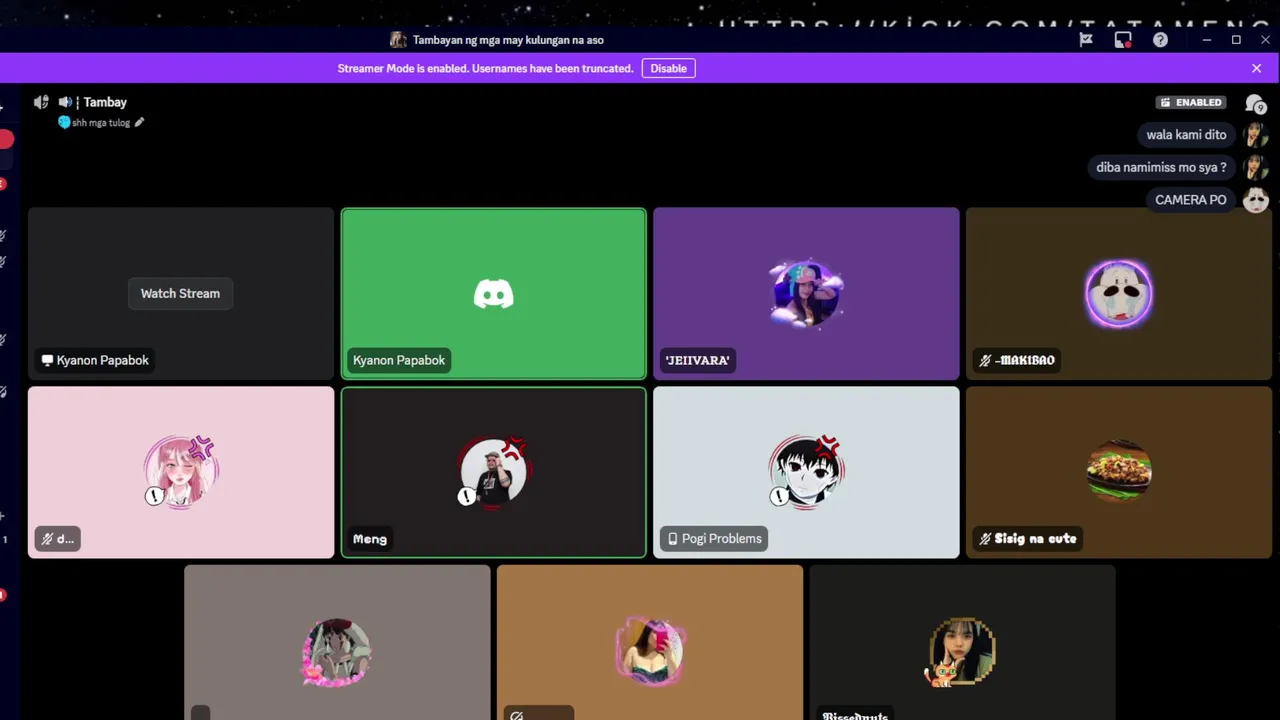Click the avatar beside 'wala kami dito' message
The image size is (1280, 720).
coord(1256,135)
